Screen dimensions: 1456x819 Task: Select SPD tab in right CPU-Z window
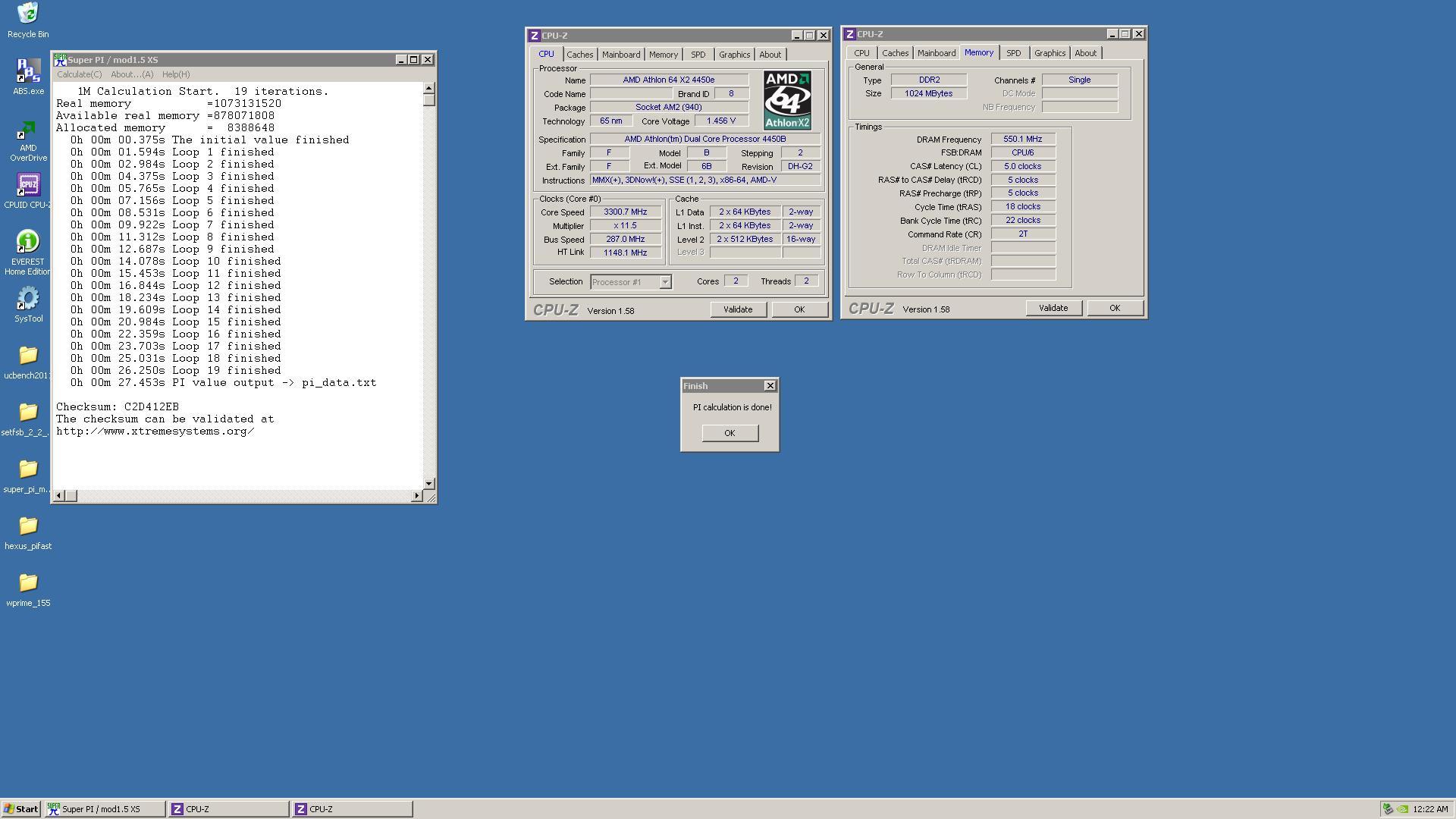click(x=1013, y=53)
